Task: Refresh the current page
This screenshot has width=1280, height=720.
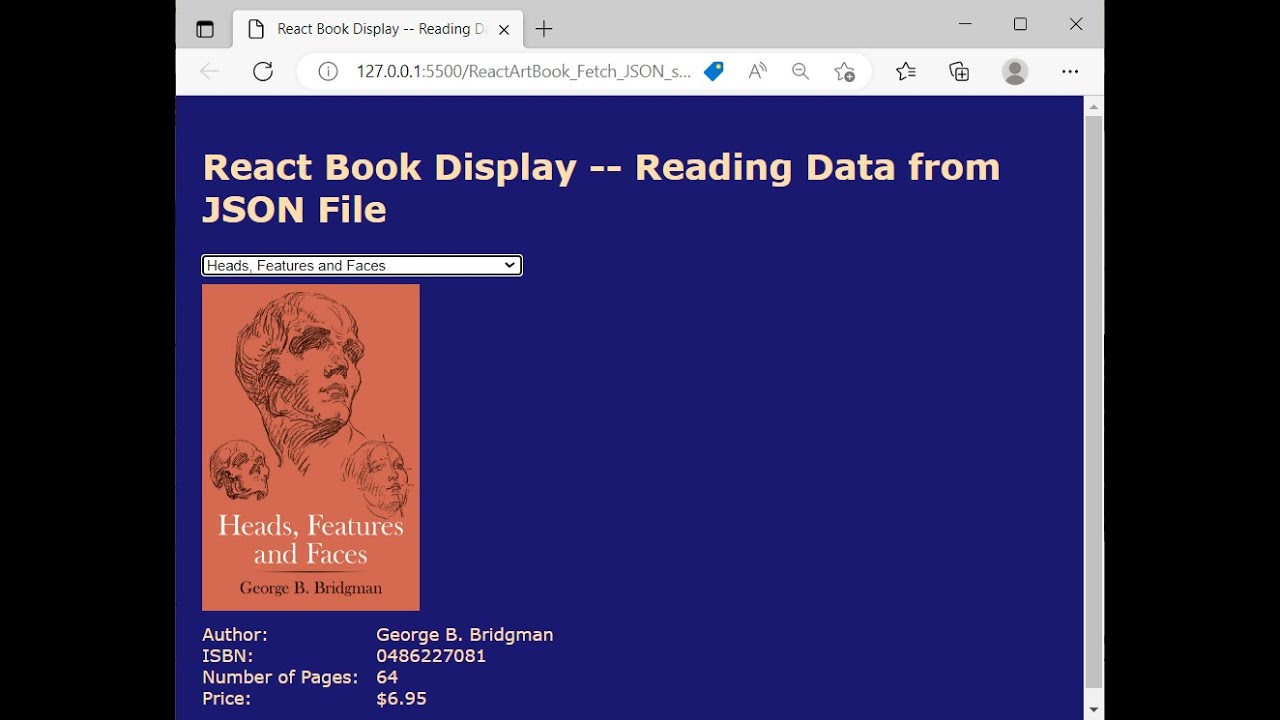Action: pyautogui.click(x=263, y=71)
